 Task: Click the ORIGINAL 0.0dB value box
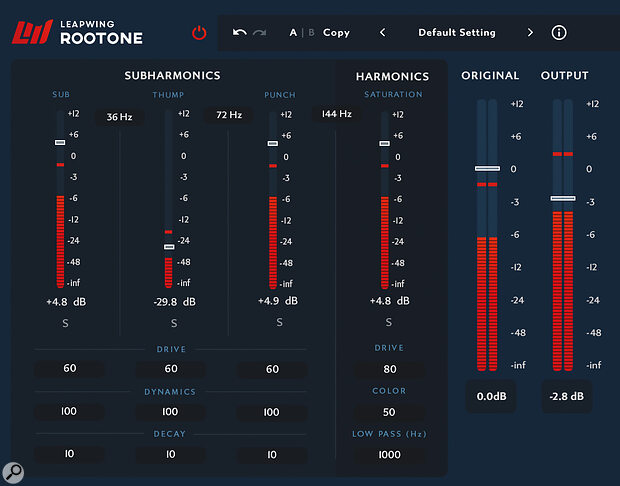pyautogui.click(x=491, y=397)
